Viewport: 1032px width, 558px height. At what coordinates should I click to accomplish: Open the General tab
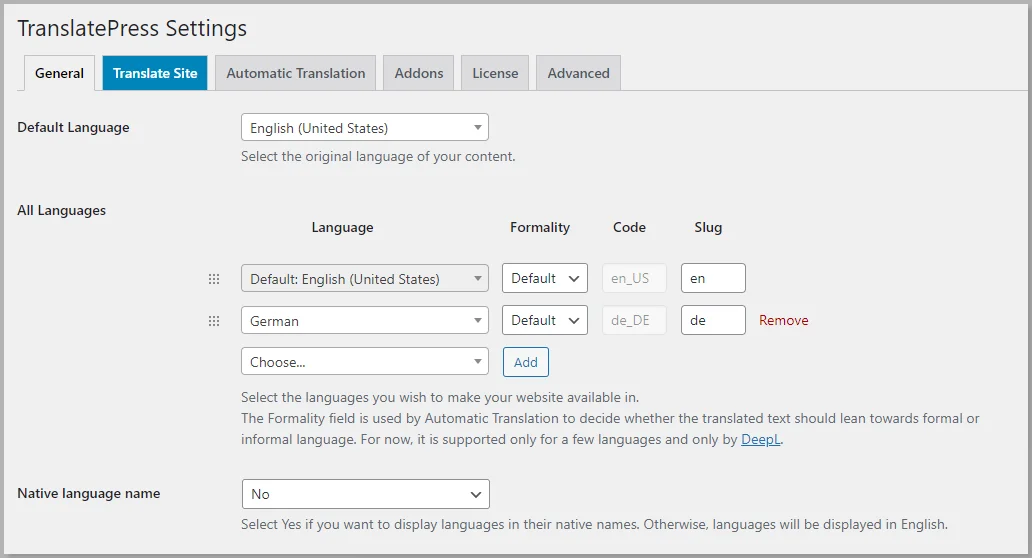(59, 73)
